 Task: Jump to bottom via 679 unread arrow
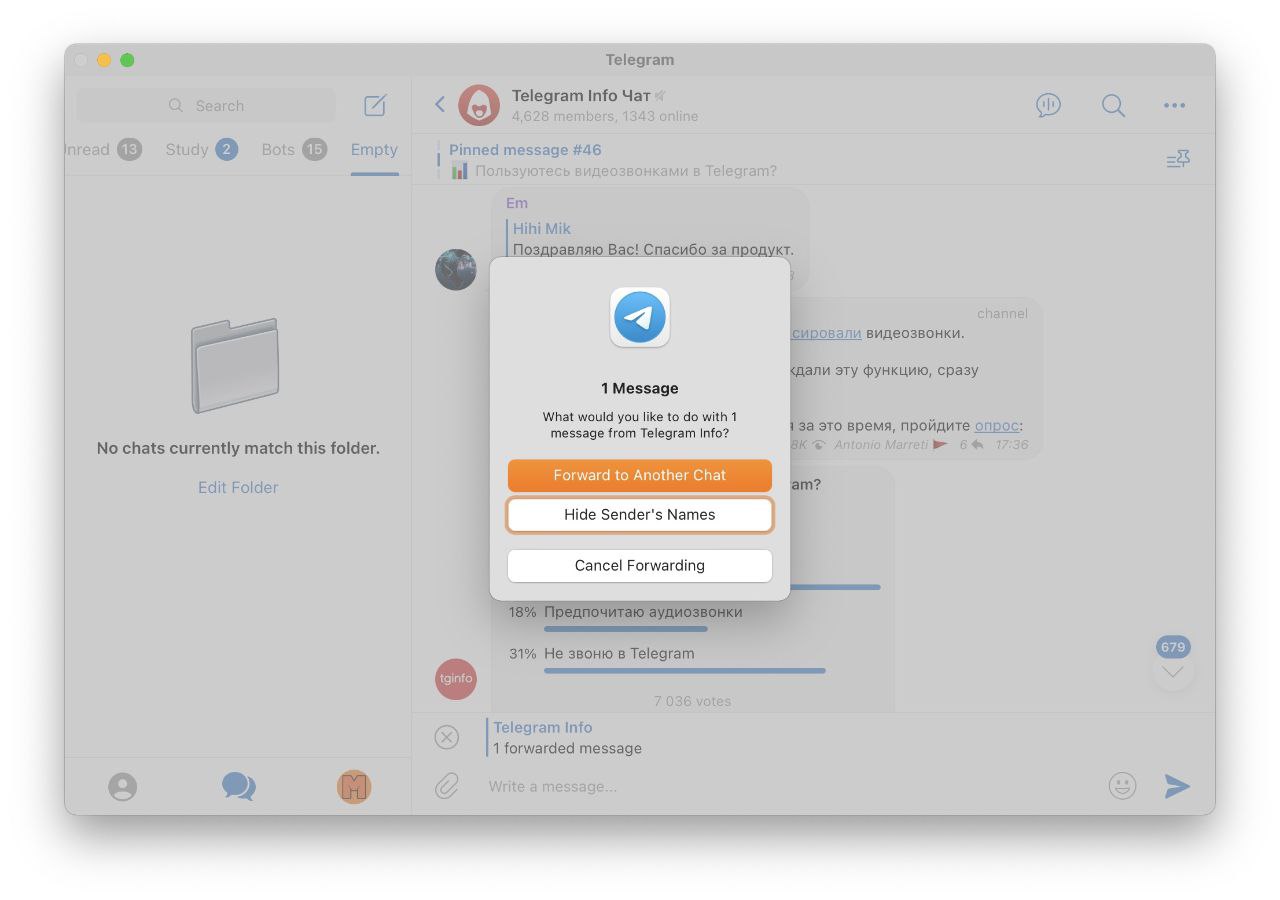pos(1173,671)
